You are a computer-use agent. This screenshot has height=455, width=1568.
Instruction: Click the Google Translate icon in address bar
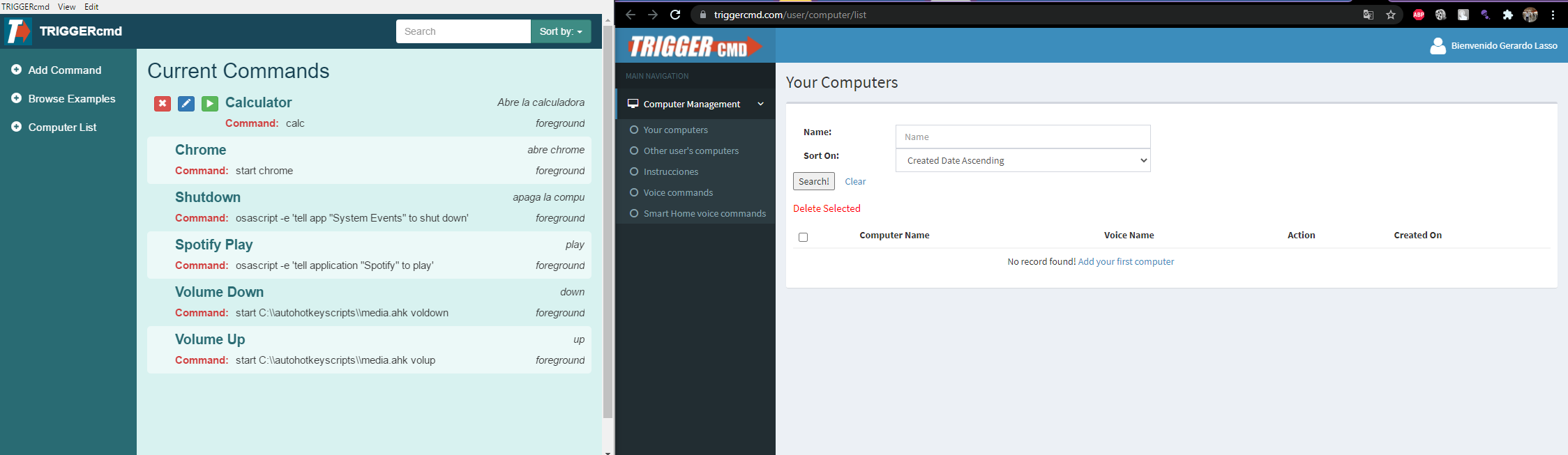tap(1369, 15)
